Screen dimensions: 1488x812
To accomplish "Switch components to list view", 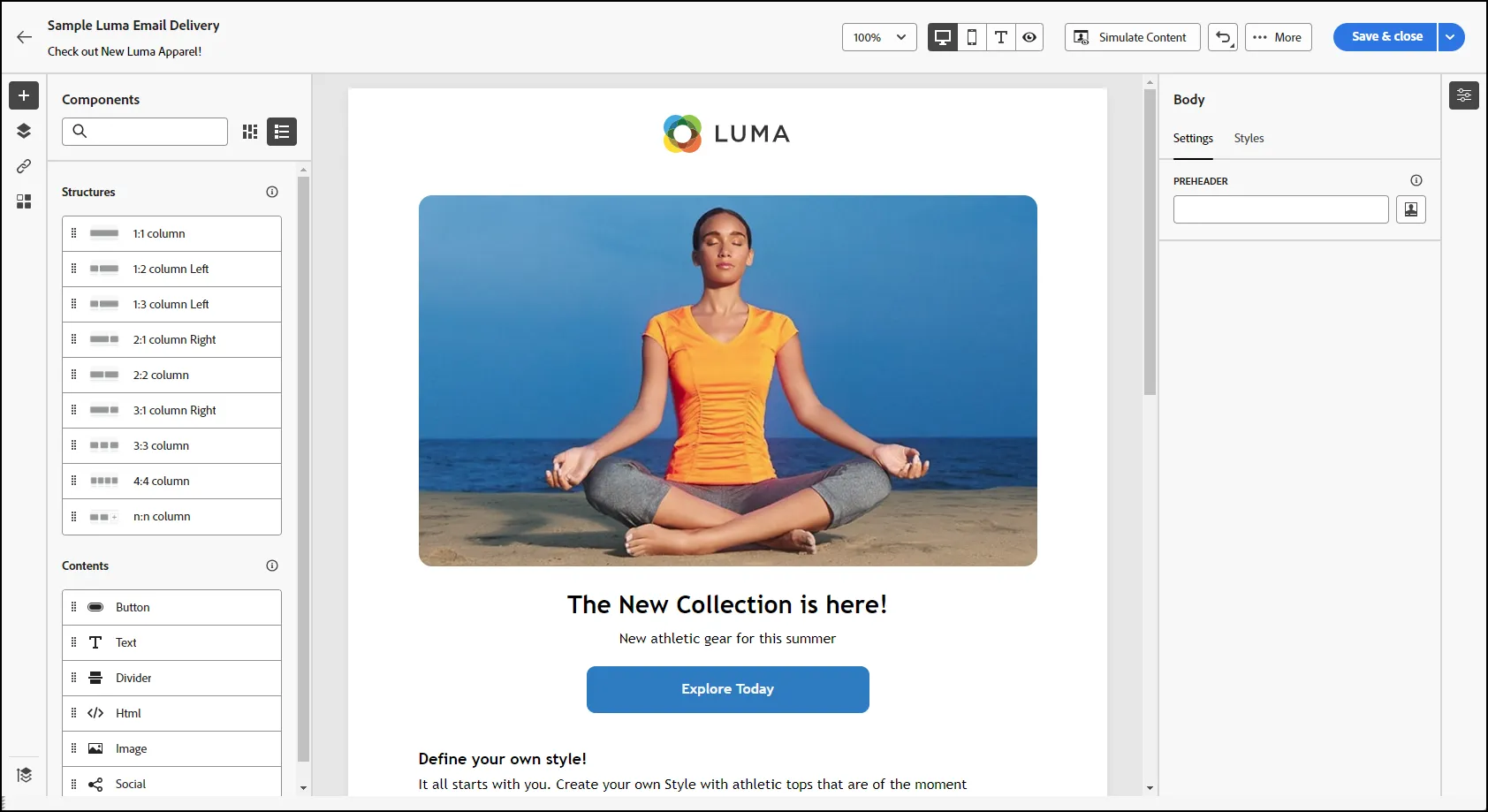I will 282,132.
